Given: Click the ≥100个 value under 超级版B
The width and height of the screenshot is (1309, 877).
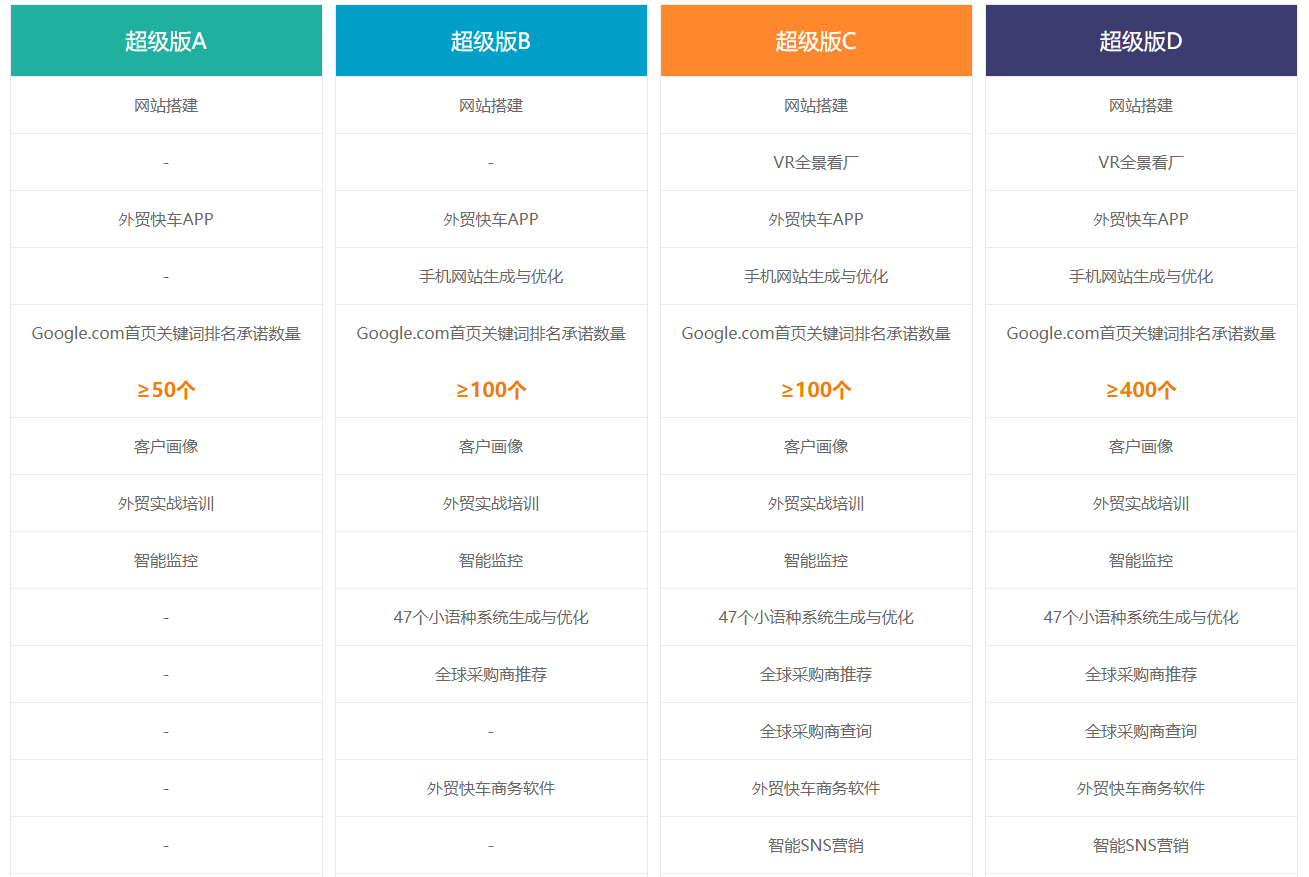Looking at the screenshot, I should 491,390.
